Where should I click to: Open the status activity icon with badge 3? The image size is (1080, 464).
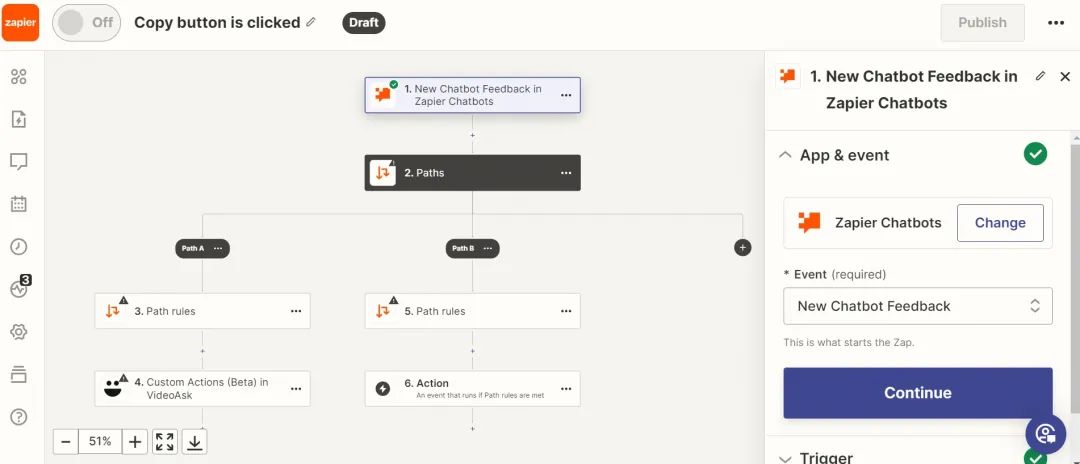pyautogui.click(x=20, y=288)
